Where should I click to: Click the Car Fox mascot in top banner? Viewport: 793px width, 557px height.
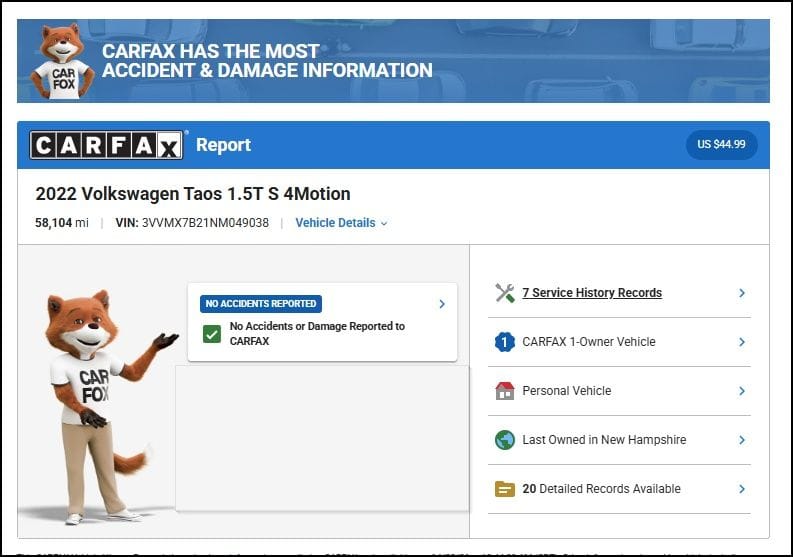coord(62,61)
